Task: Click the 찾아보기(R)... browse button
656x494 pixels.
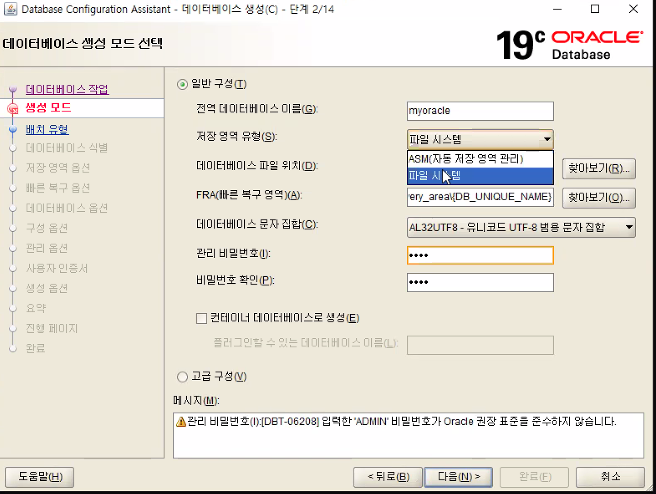Action: click(599, 169)
